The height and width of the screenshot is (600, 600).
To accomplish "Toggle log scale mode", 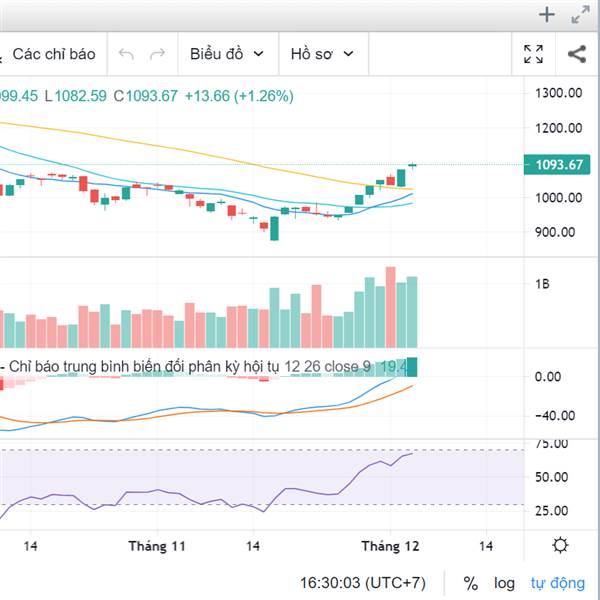I will pos(504,583).
